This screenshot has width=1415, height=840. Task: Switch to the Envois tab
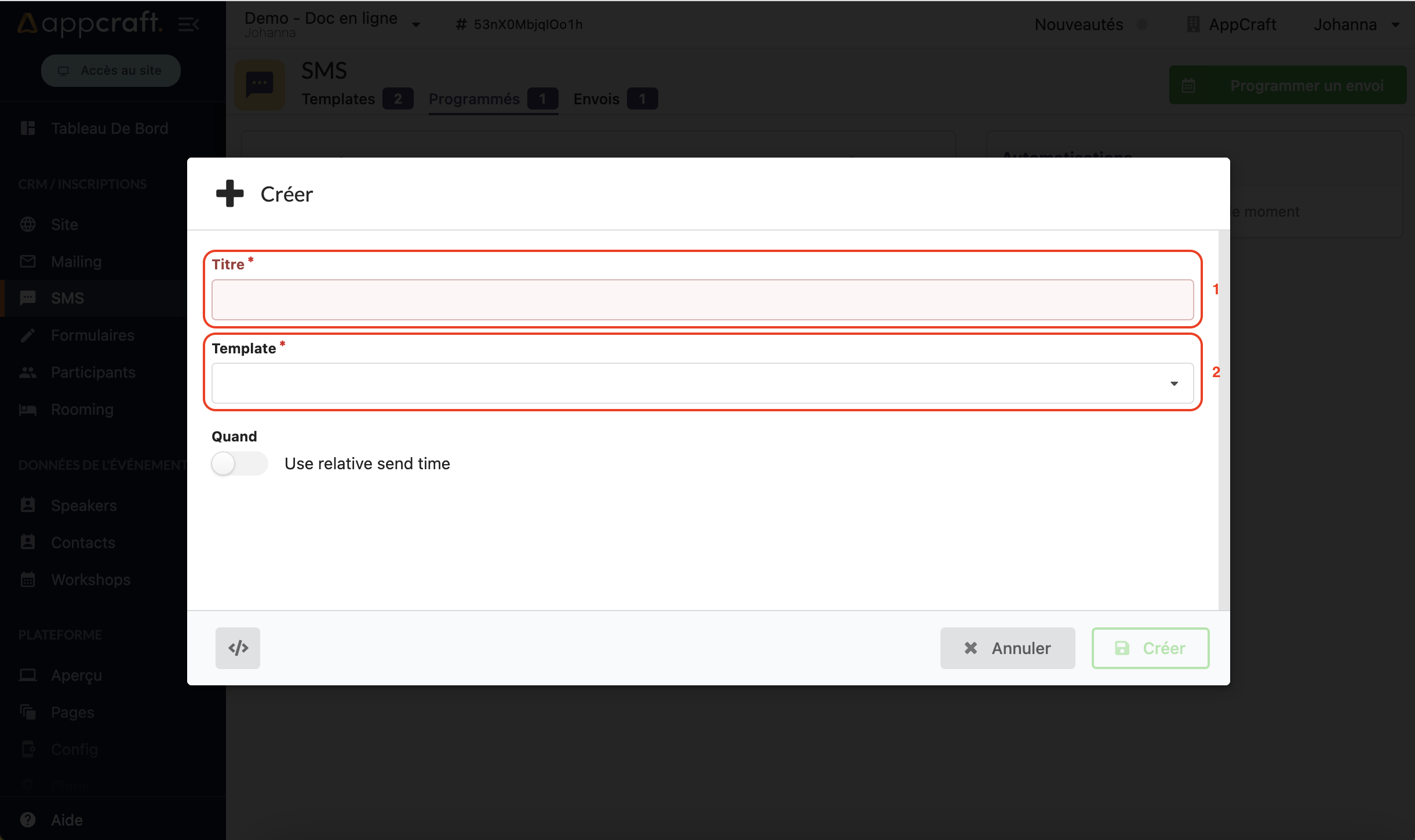coord(596,99)
